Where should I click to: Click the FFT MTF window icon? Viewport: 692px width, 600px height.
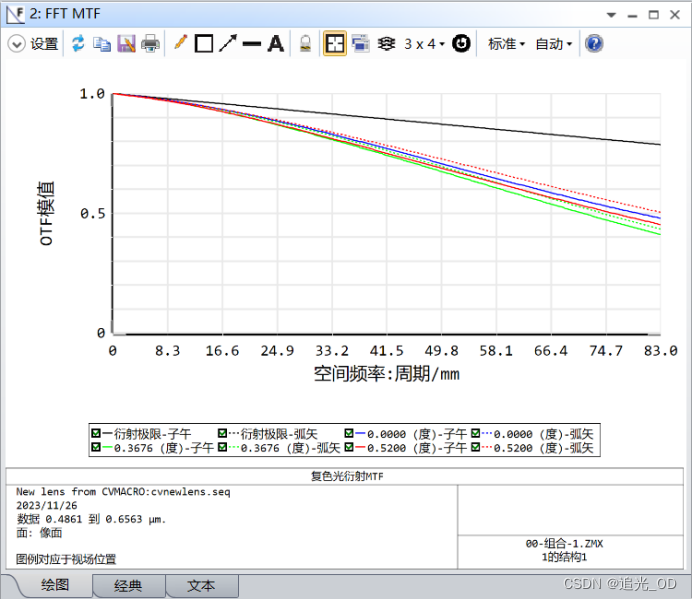(x=15, y=14)
